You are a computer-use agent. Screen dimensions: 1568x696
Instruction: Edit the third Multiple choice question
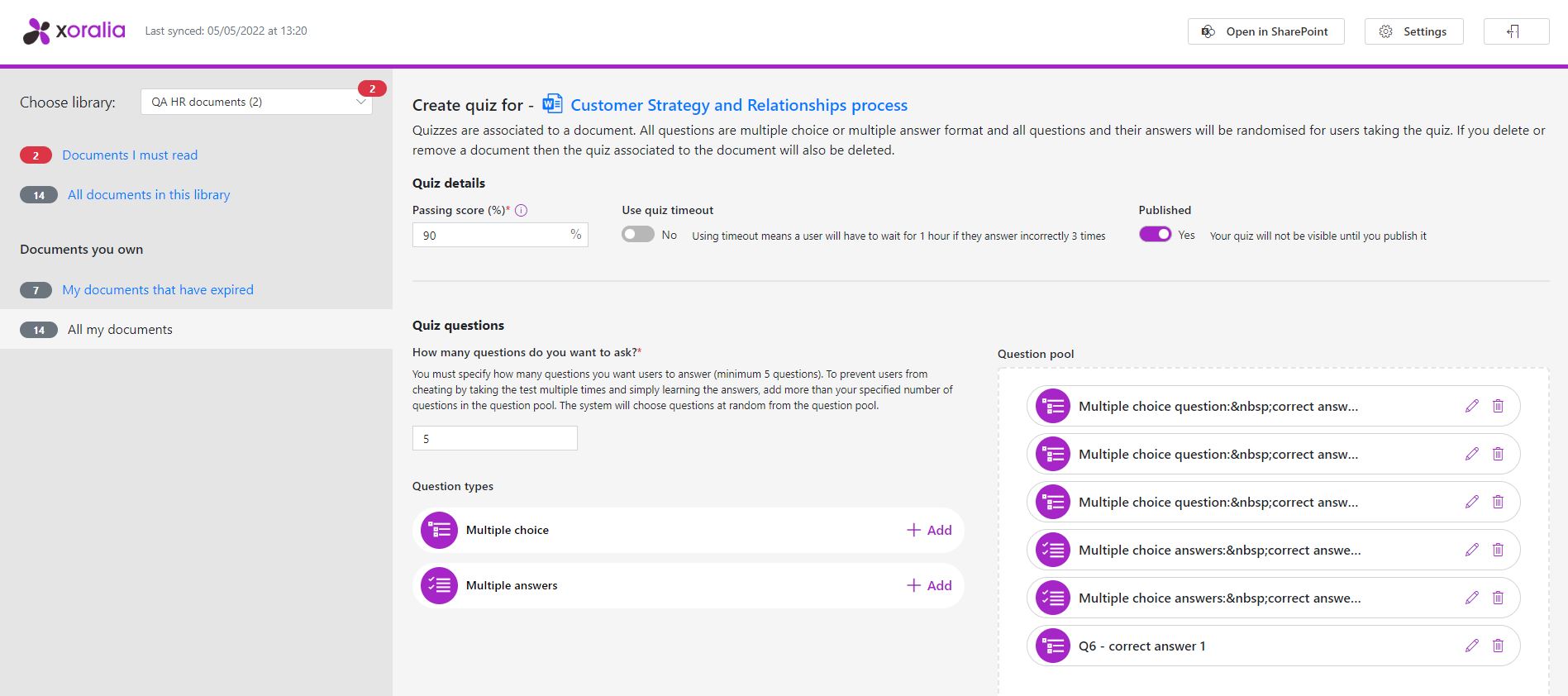click(x=1472, y=502)
